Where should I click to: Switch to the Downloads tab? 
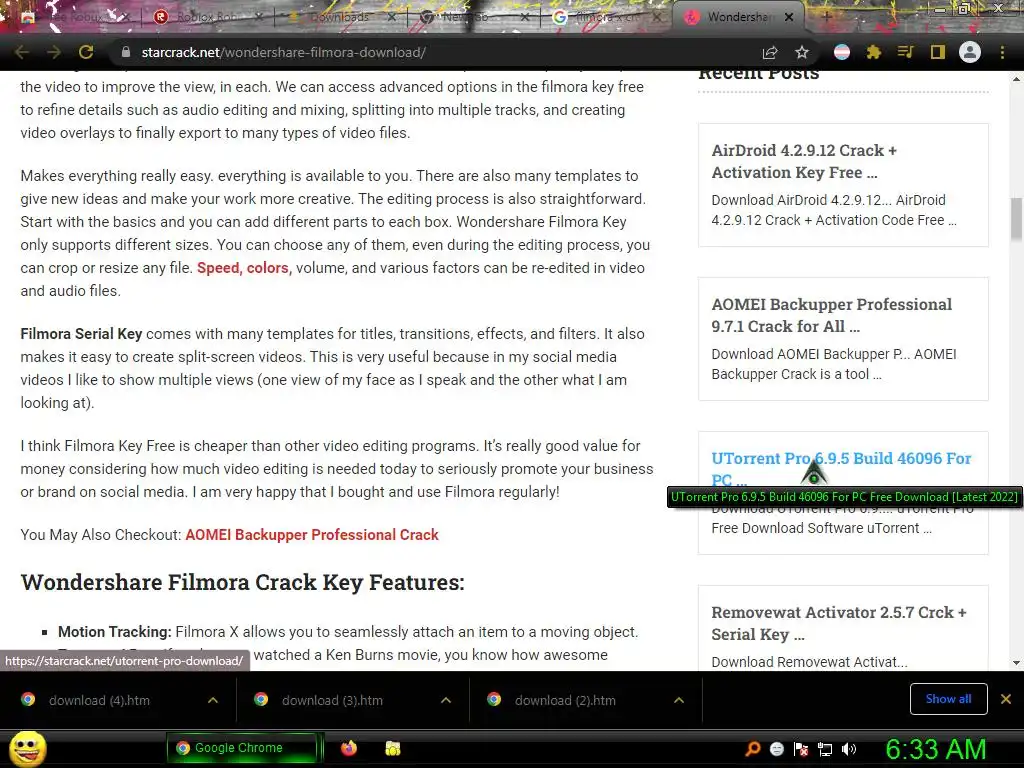point(340,17)
